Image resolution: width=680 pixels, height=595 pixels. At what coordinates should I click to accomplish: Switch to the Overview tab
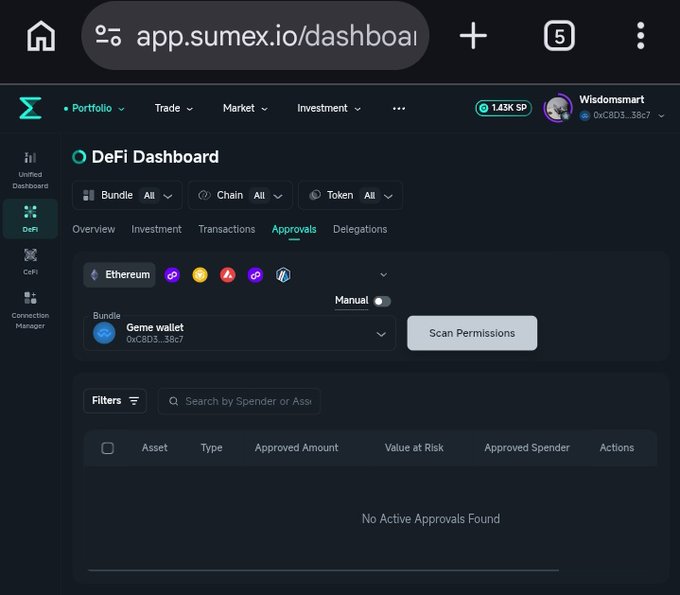pos(94,229)
